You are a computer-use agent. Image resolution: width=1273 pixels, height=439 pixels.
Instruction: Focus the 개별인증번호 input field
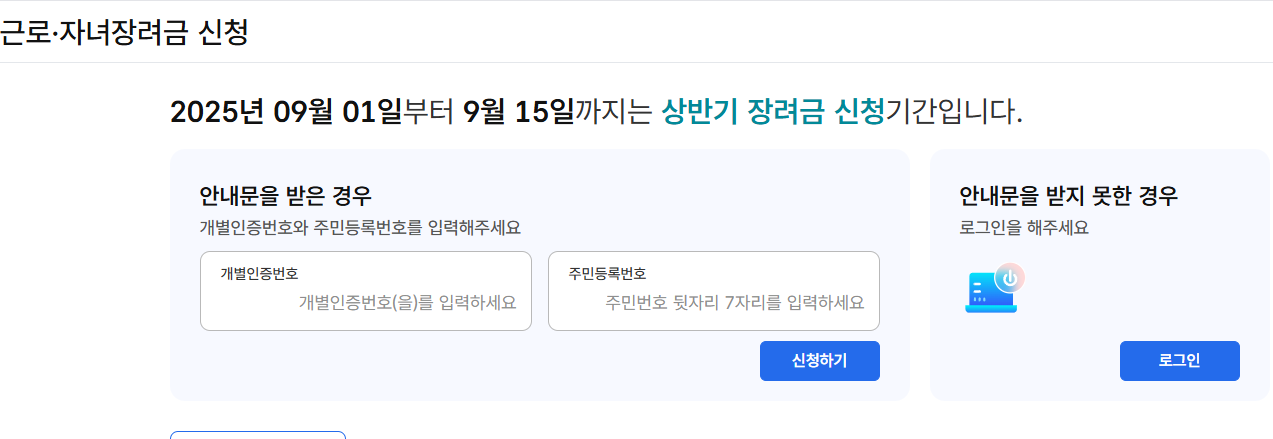pyautogui.click(x=366, y=291)
